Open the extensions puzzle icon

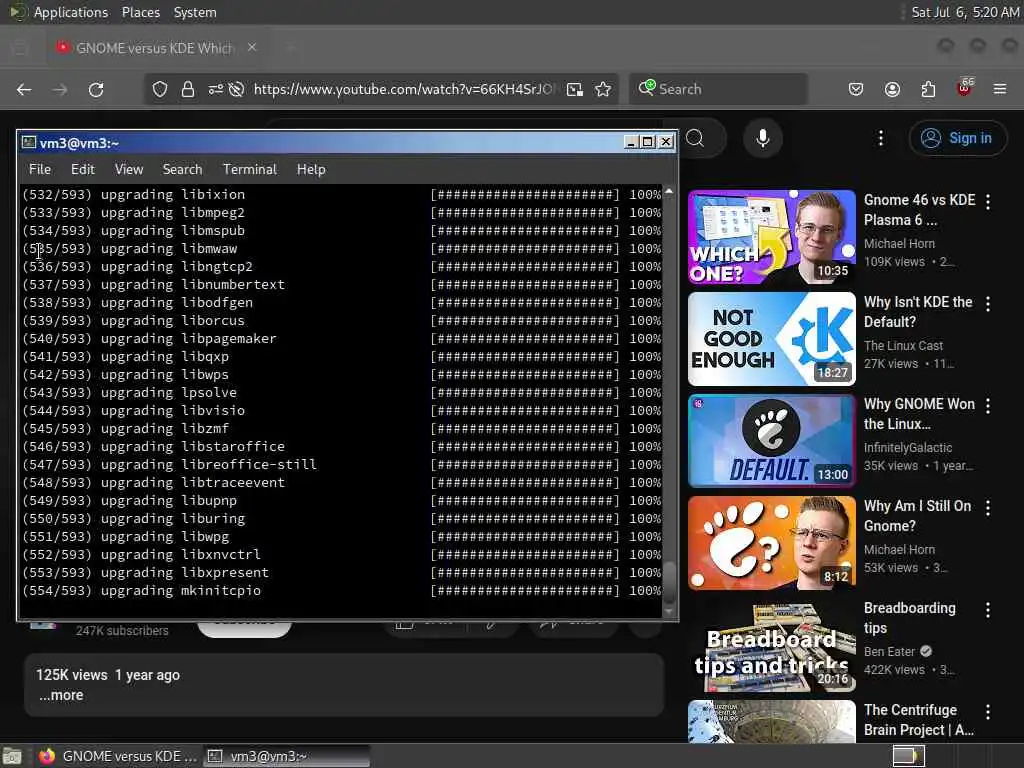[x=928, y=89]
